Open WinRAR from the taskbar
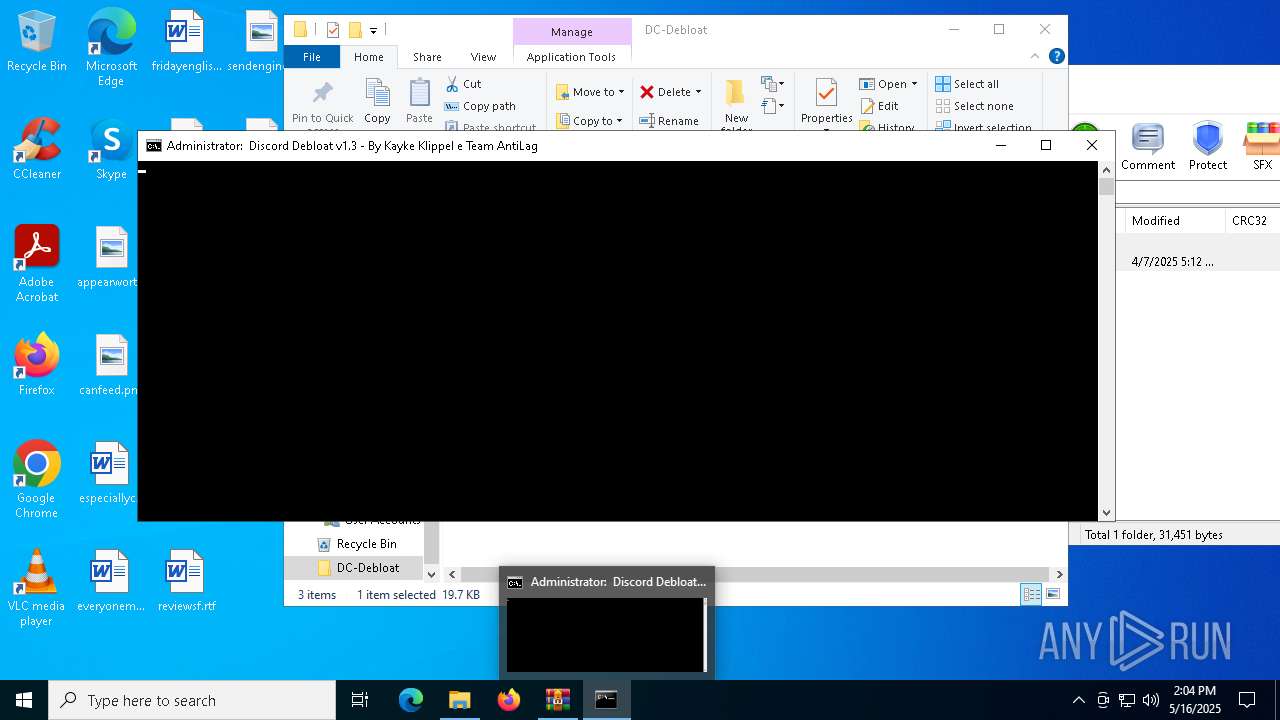 [x=557, y=700]
